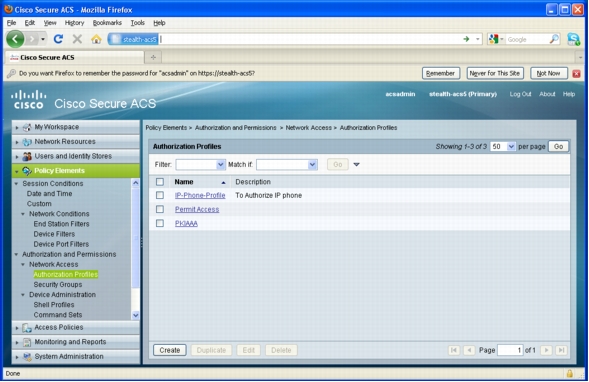The width and height of the screenshot is (589, 382).
Task: Open the browser home page icon
Action: click(96, 39)
